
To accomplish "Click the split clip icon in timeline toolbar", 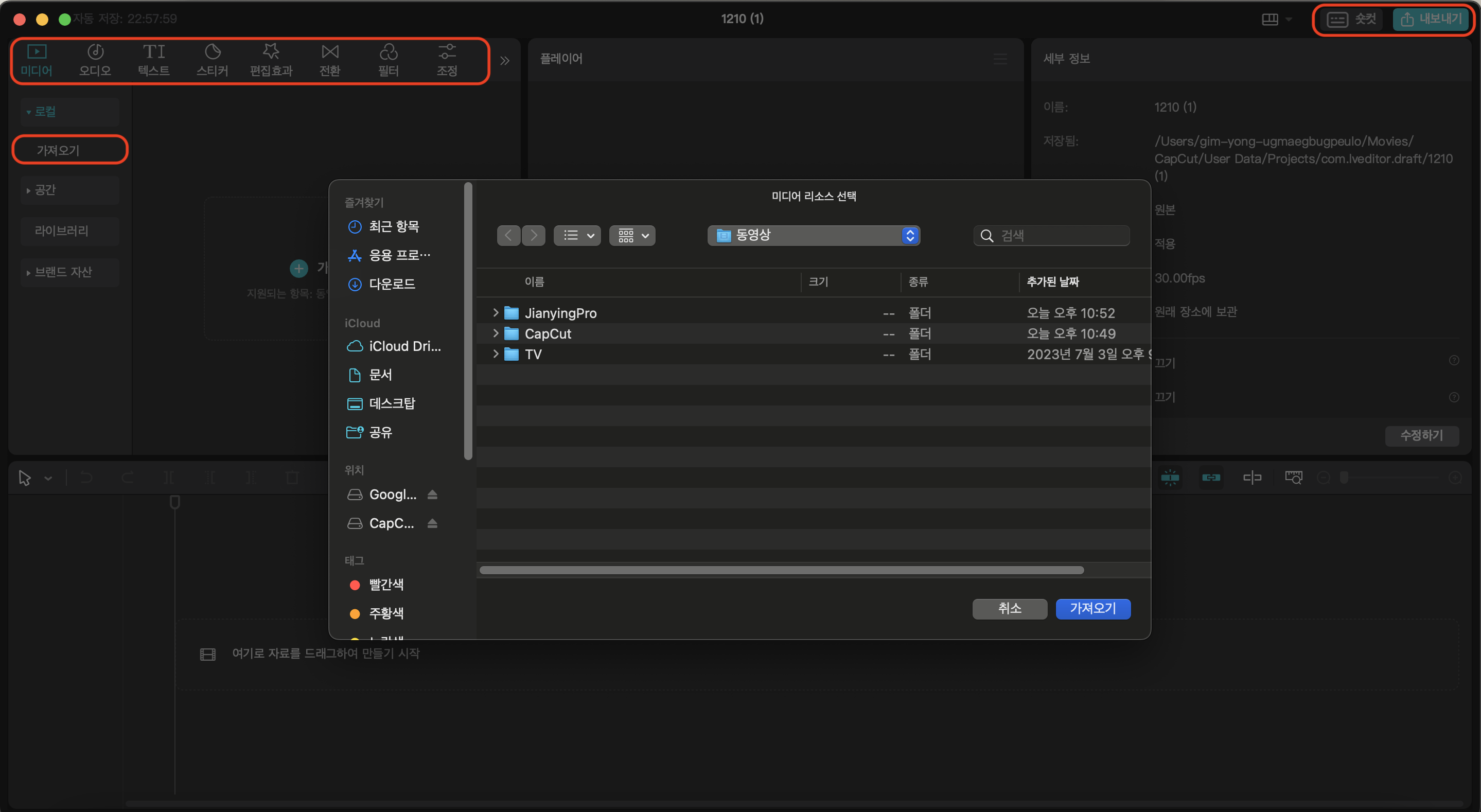I will 168,478.
